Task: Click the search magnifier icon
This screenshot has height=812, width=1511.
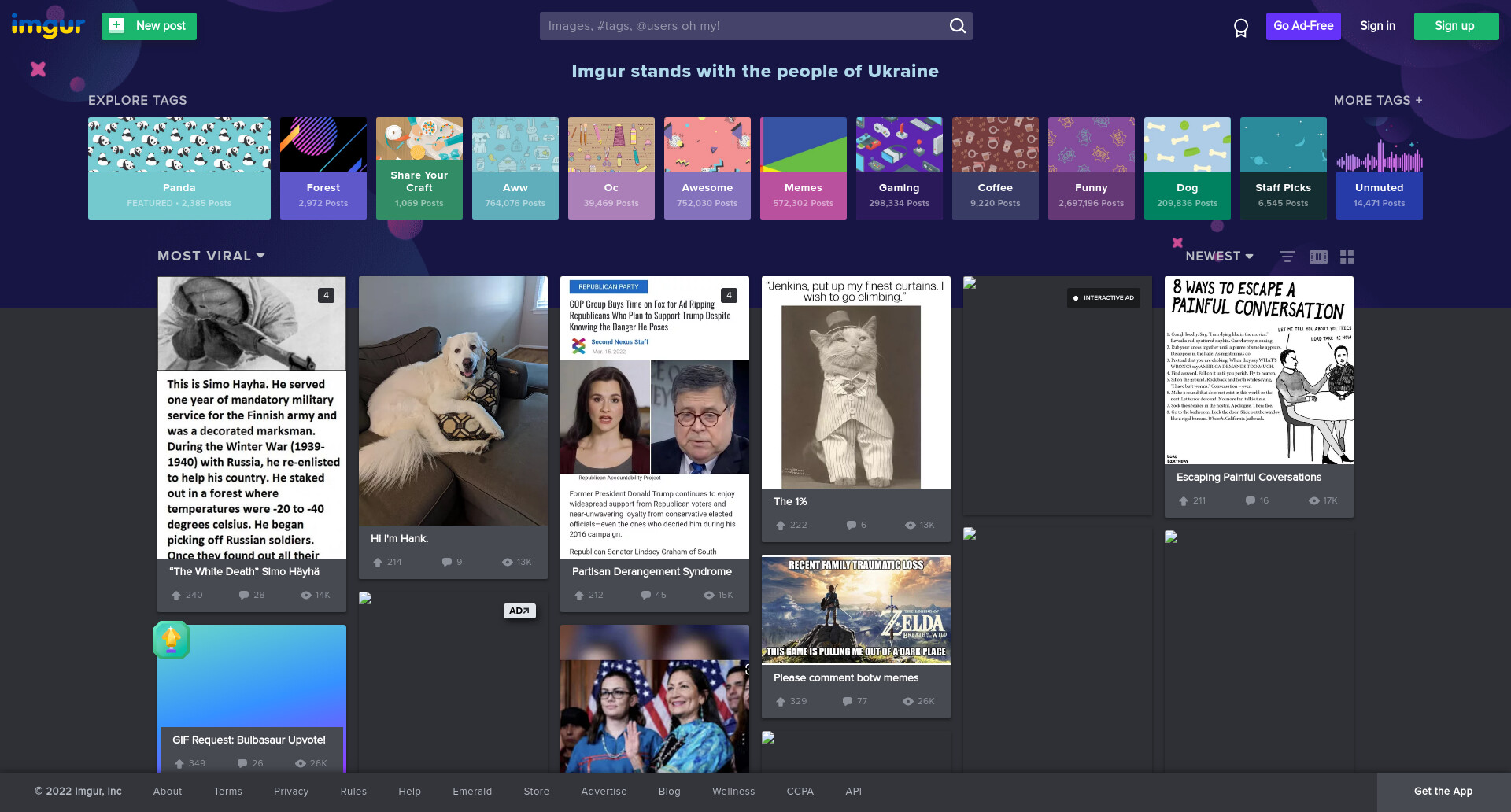Action: pos(957,26)
